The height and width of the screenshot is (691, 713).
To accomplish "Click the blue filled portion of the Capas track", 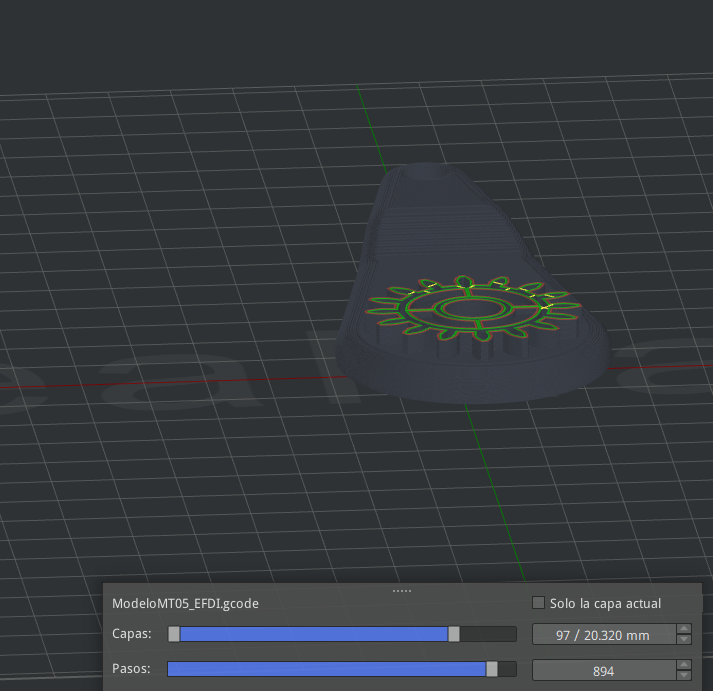I will tap(312, 634).
